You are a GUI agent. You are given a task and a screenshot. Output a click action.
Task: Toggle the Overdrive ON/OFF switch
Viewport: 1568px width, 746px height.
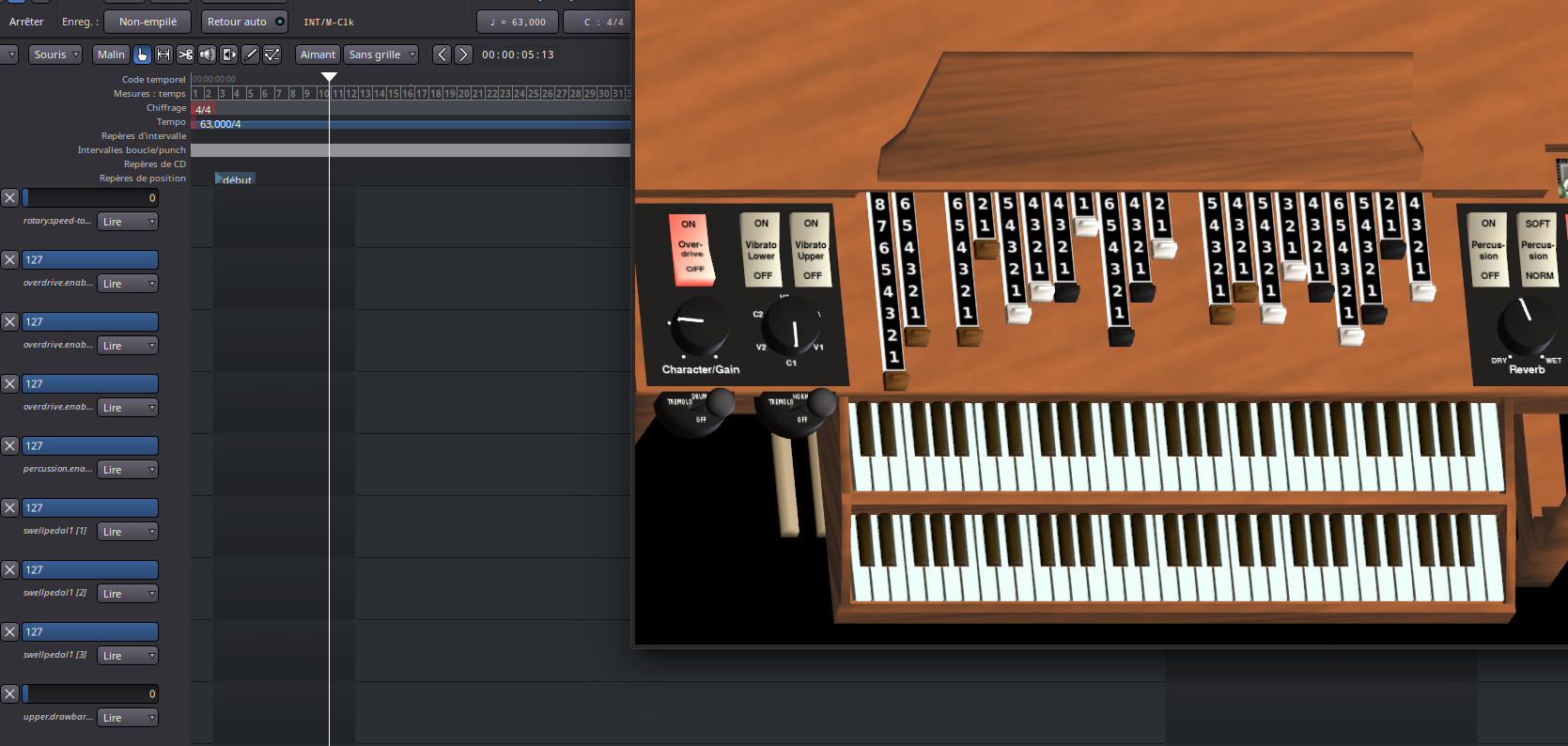tap(691, 249)
